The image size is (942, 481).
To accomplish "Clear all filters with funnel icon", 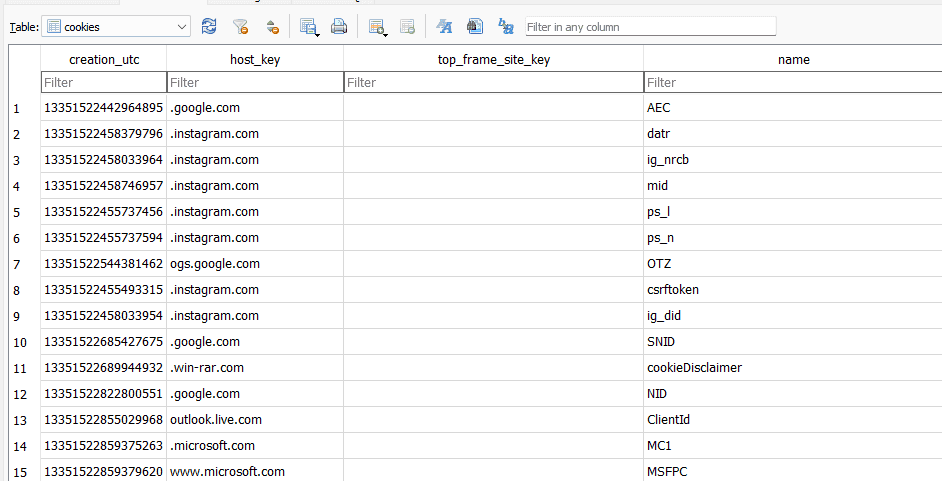I will [240, 26].
